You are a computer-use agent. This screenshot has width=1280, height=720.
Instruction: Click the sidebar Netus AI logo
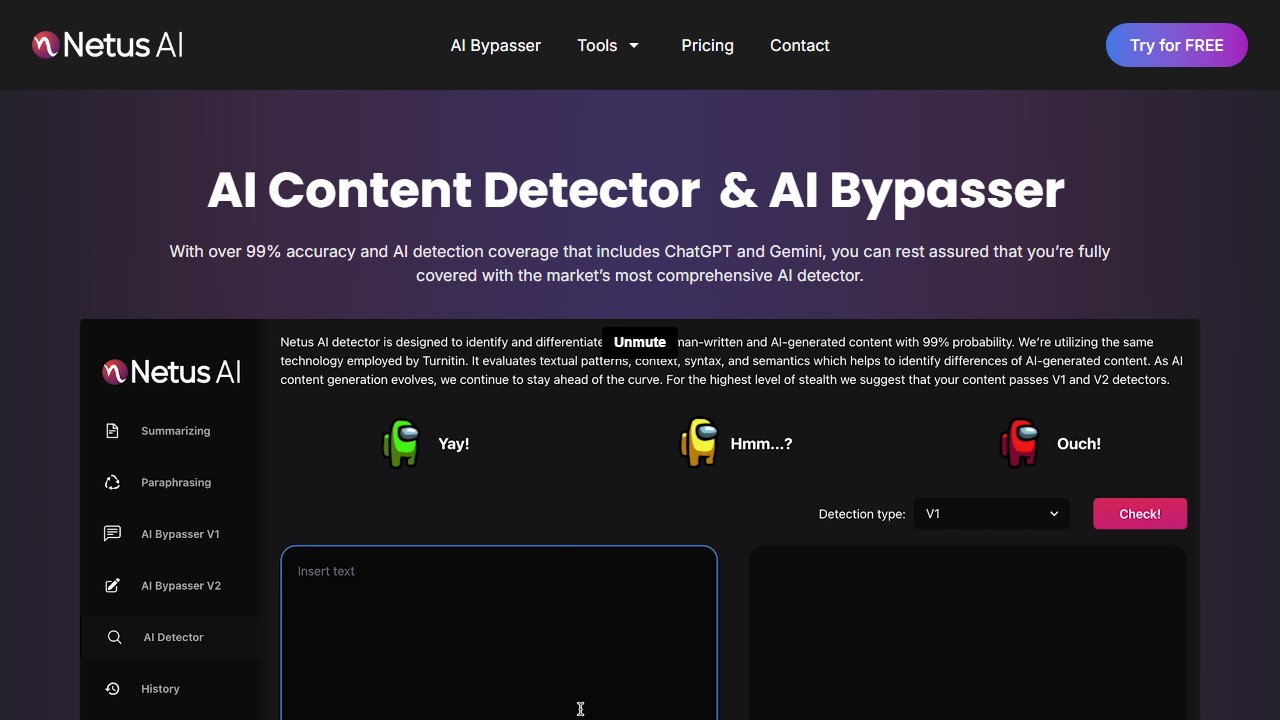click(171, 372)
